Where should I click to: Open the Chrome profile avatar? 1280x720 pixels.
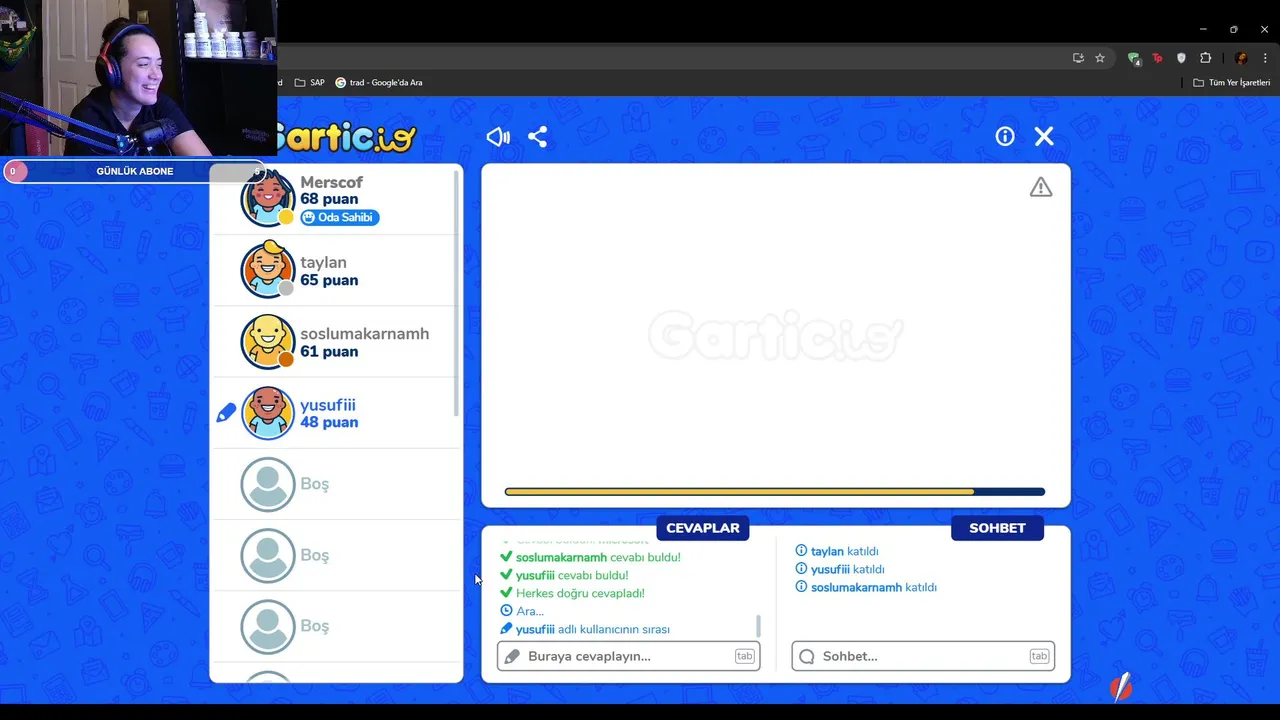click(x=1241, y=58)
